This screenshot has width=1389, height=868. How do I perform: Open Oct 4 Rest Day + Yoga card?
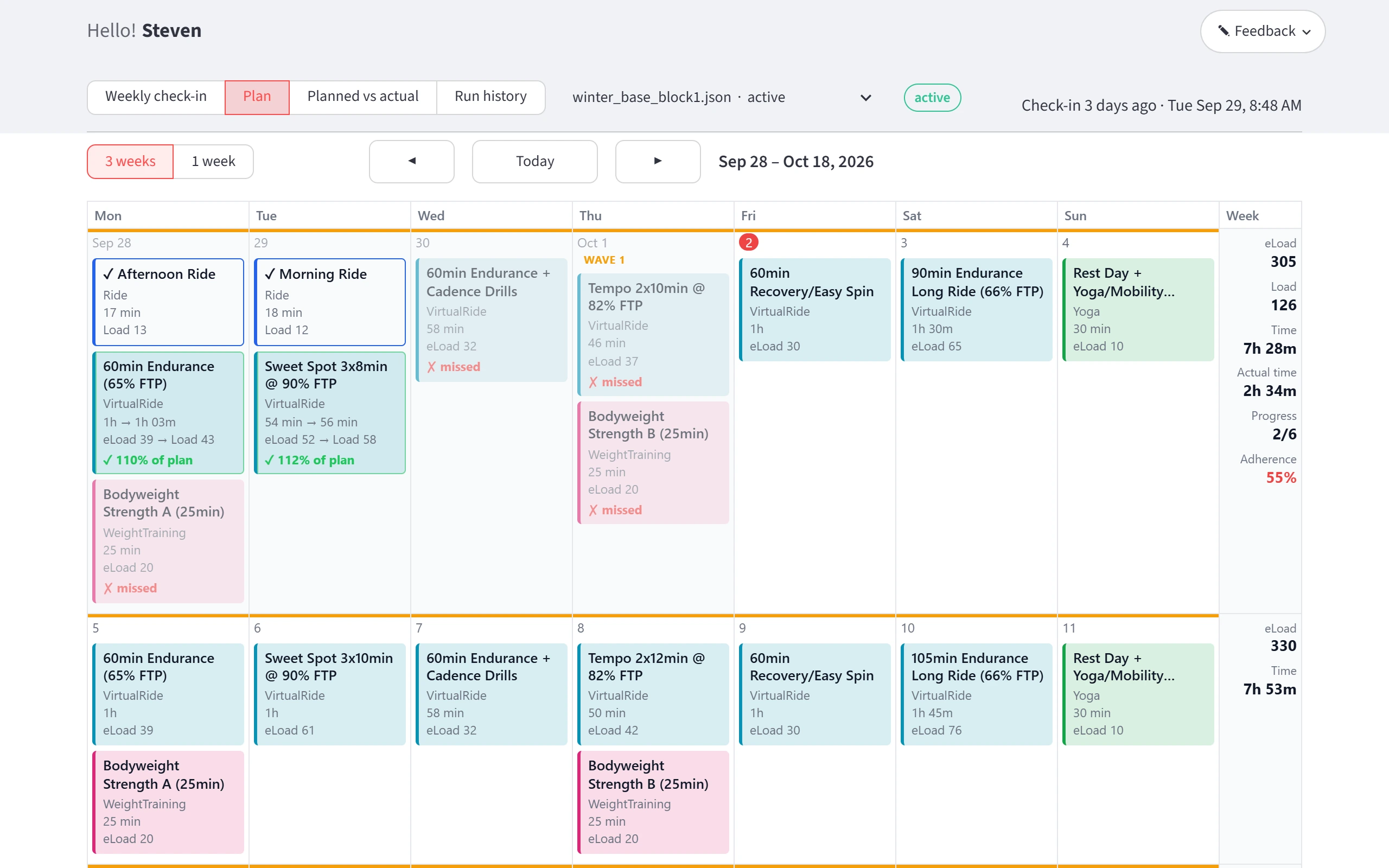[1138, 309]
